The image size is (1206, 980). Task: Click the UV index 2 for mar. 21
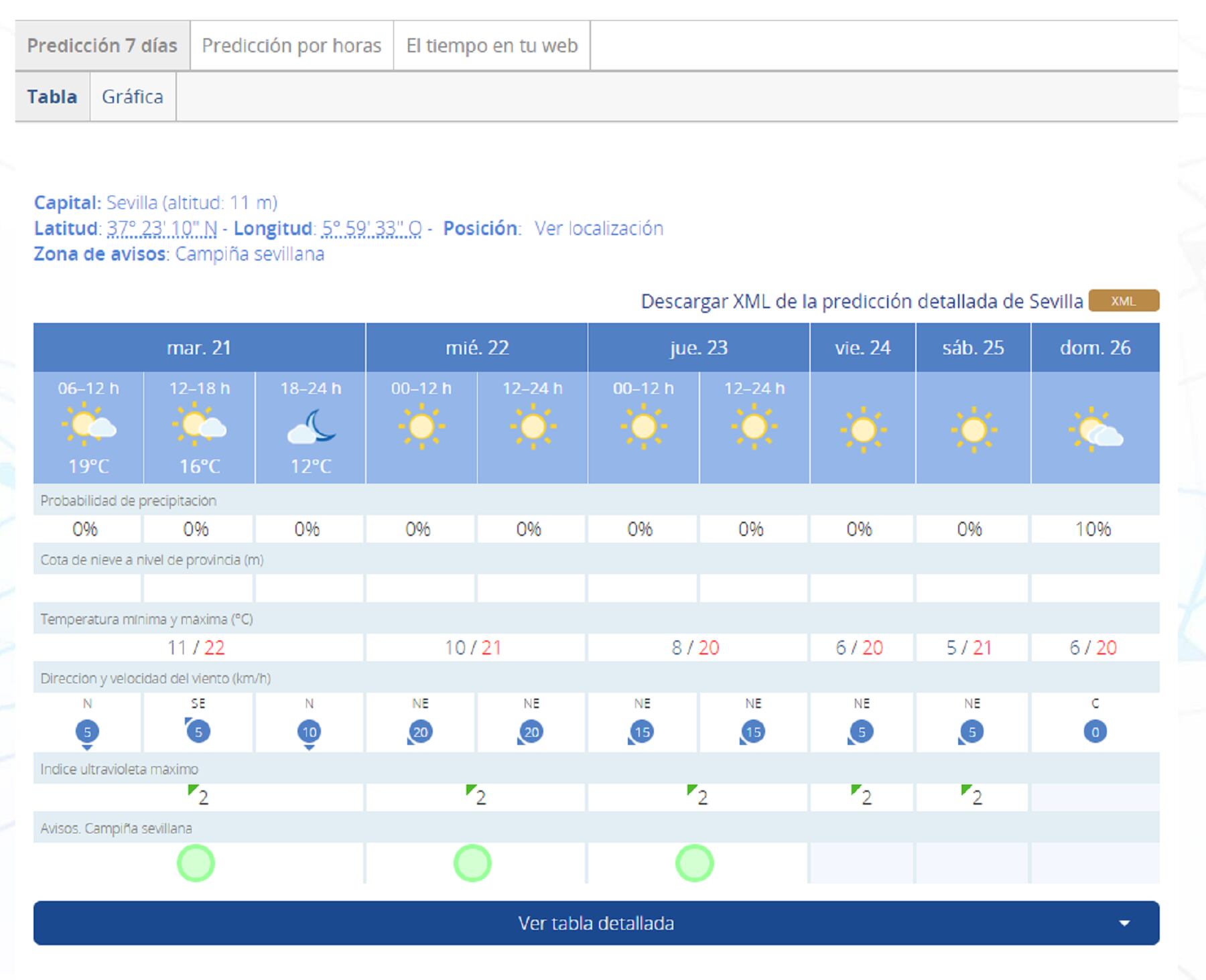pos(199,796)
